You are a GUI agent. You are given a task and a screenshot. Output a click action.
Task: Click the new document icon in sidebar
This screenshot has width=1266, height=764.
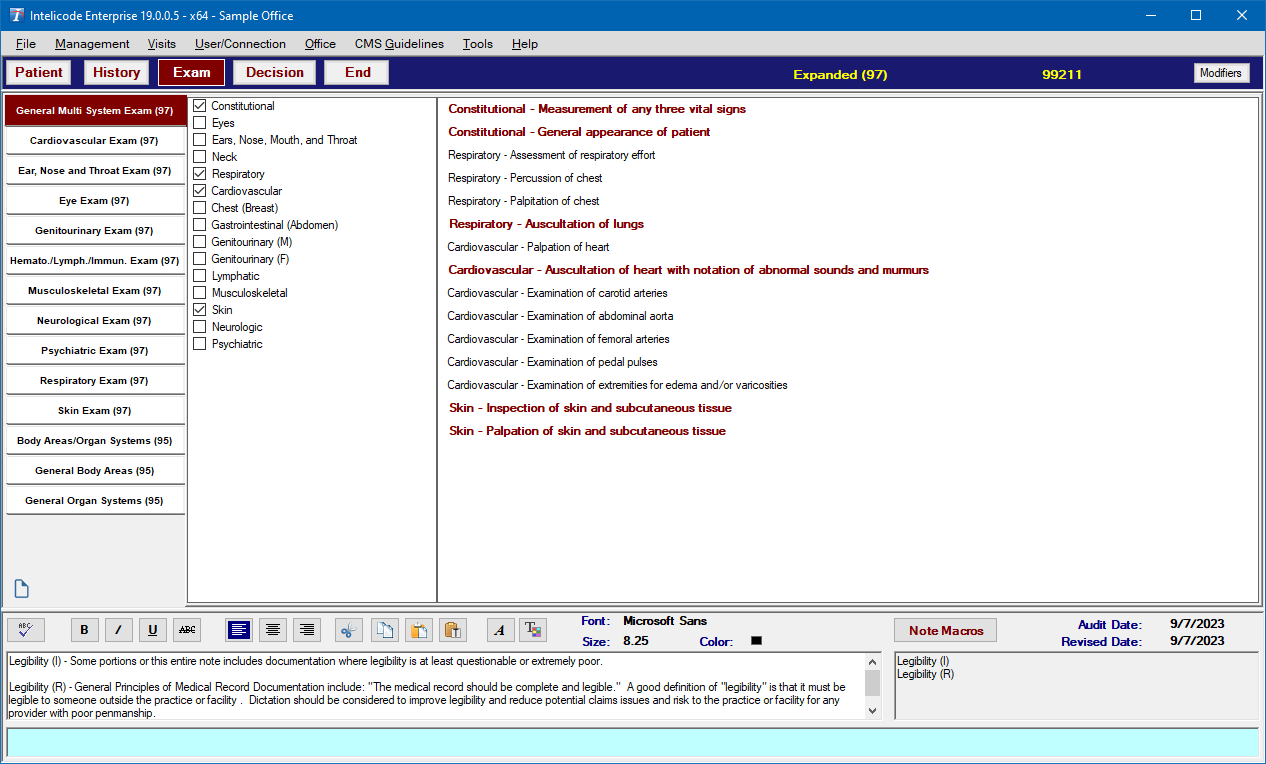pos(22,589)
